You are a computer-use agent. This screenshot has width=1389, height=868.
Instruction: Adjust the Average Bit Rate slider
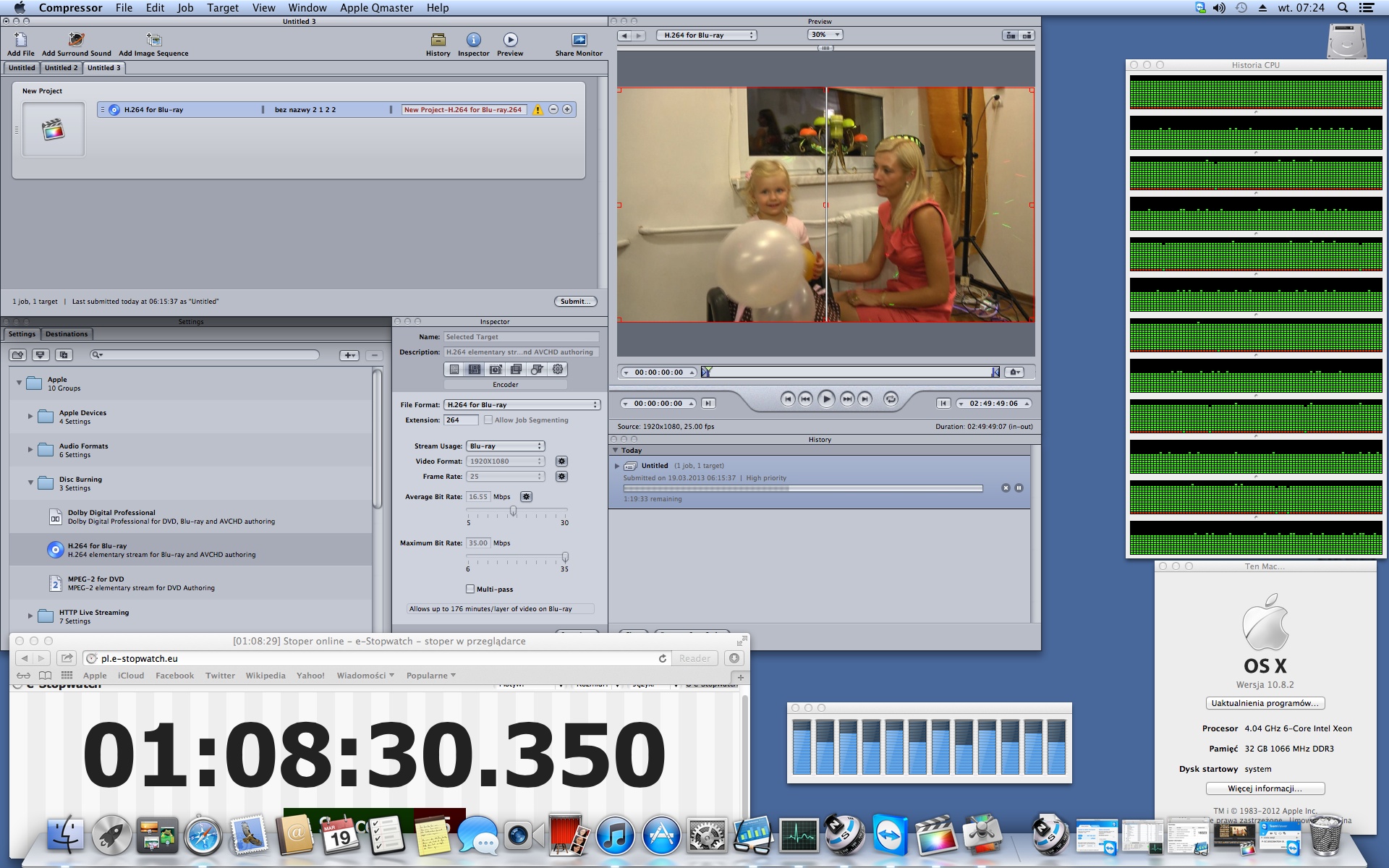(513, 511)
